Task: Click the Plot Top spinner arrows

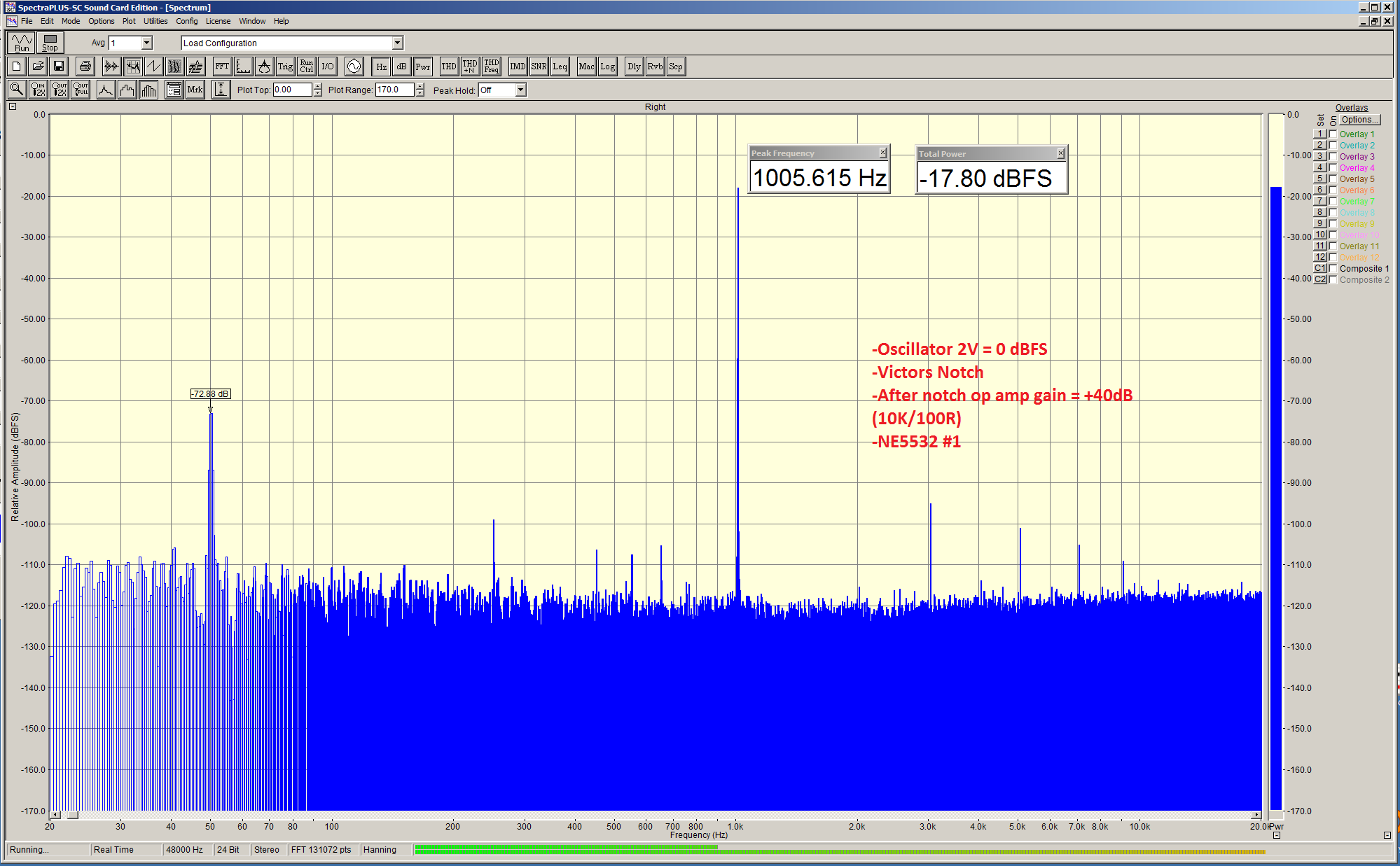Action: click(318, 90)
